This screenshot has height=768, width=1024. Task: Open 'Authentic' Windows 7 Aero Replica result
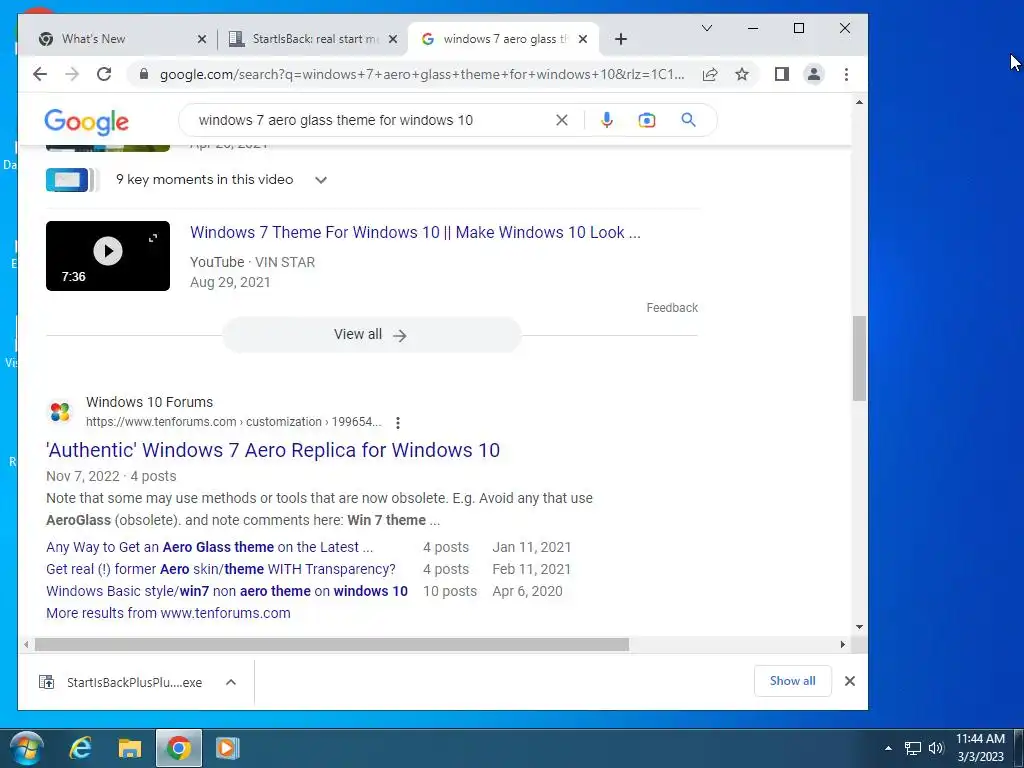click(273, 450)
